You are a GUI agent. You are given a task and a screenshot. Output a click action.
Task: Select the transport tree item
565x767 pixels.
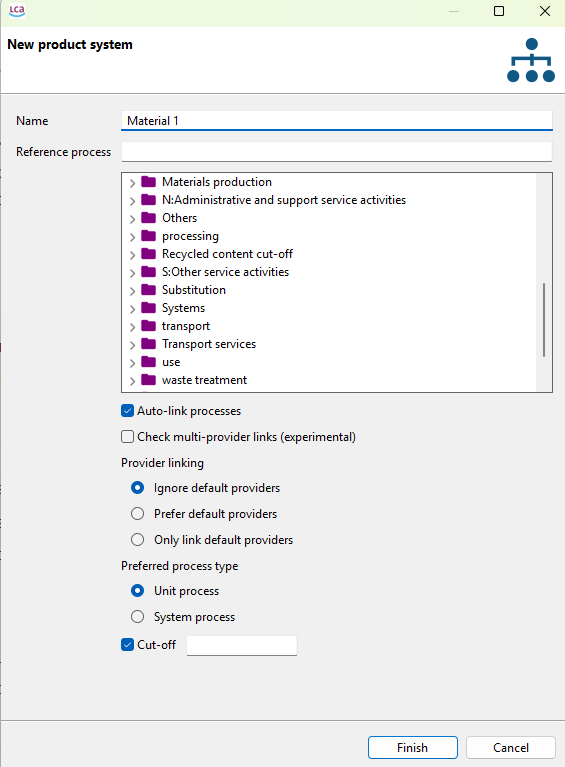pos(186,326)
